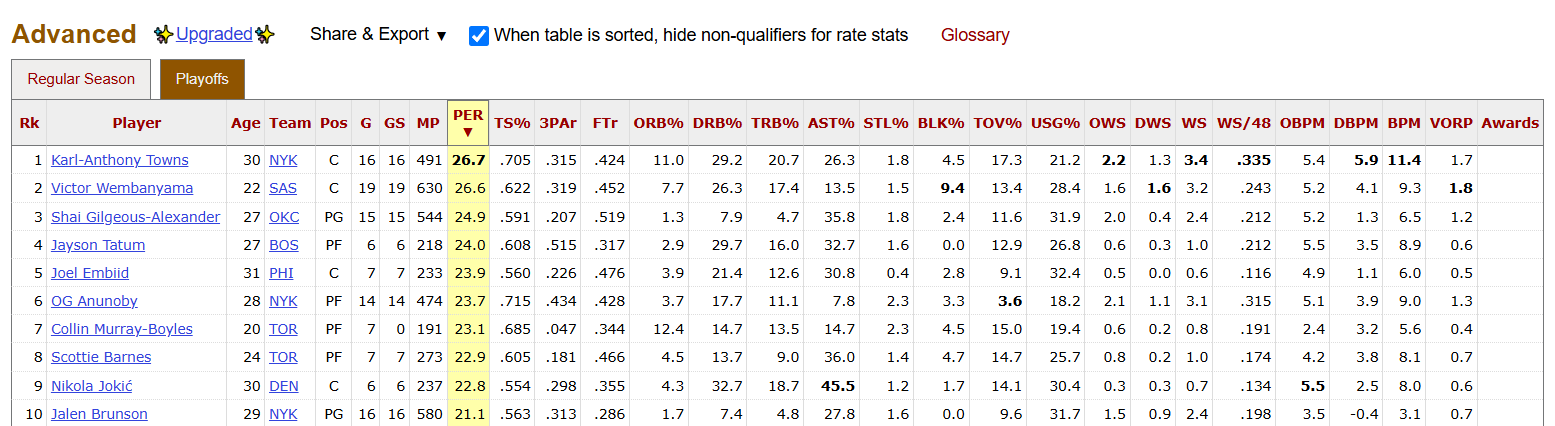This screenshot has width=1555, height=426.
Task: Sort by the WS/48 column header
Action: click(1243, 123)
